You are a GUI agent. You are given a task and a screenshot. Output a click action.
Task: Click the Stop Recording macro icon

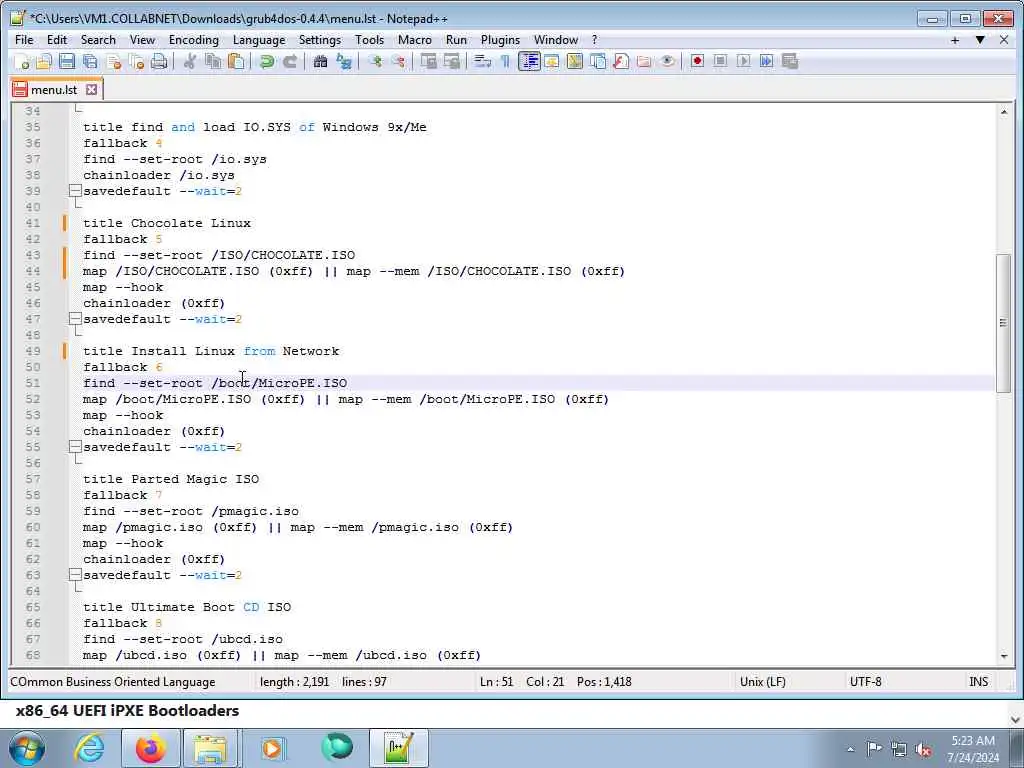tap(720, 61)
